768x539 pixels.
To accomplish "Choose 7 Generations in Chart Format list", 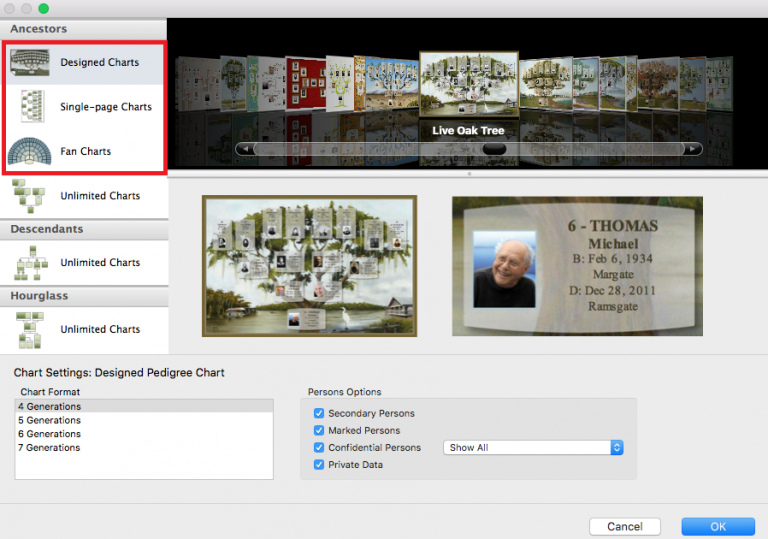I will 50,448.
